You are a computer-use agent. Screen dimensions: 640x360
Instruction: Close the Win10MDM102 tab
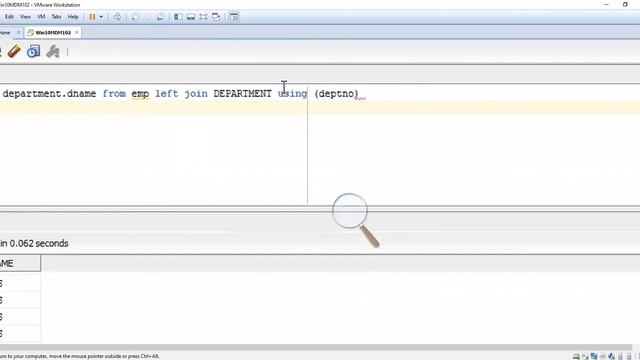[x=77, y=32]
